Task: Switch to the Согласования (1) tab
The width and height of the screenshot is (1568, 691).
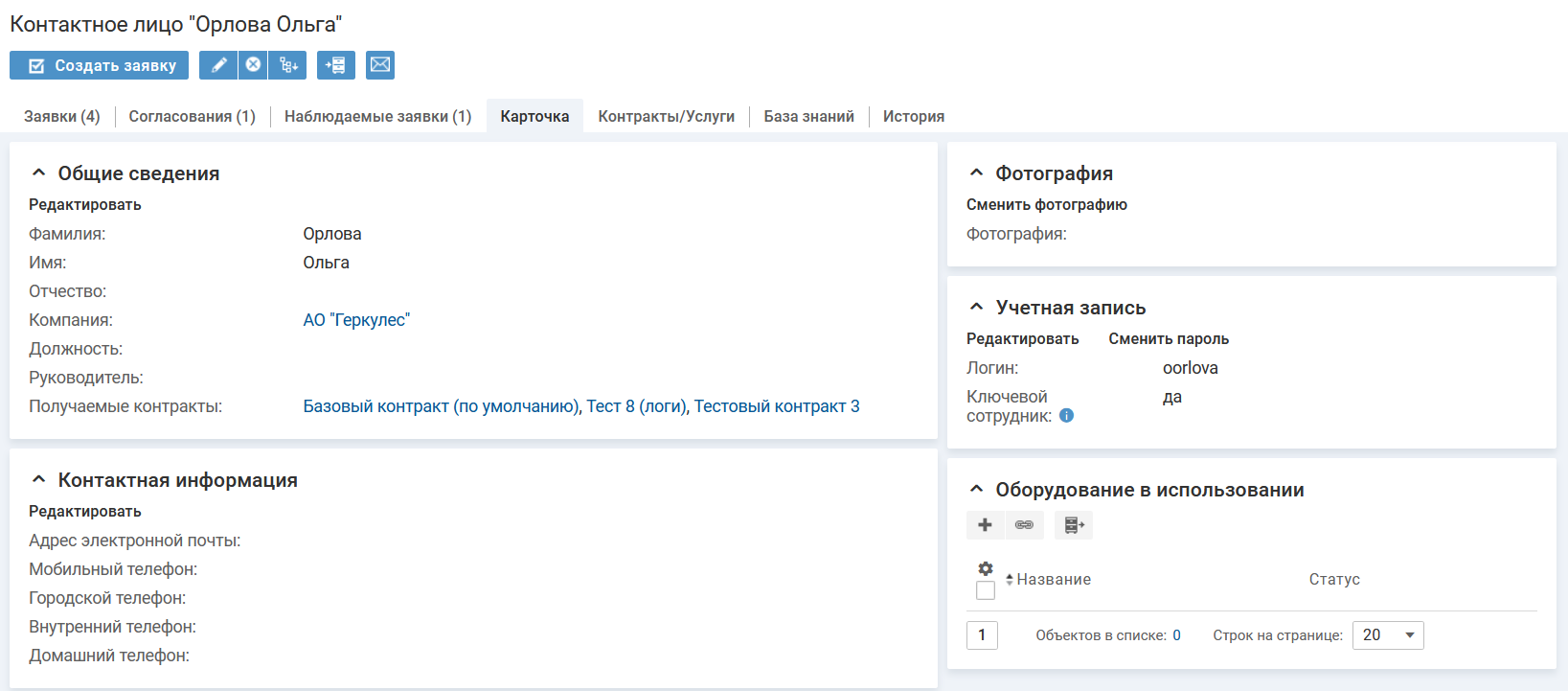Action: (193, 116)
